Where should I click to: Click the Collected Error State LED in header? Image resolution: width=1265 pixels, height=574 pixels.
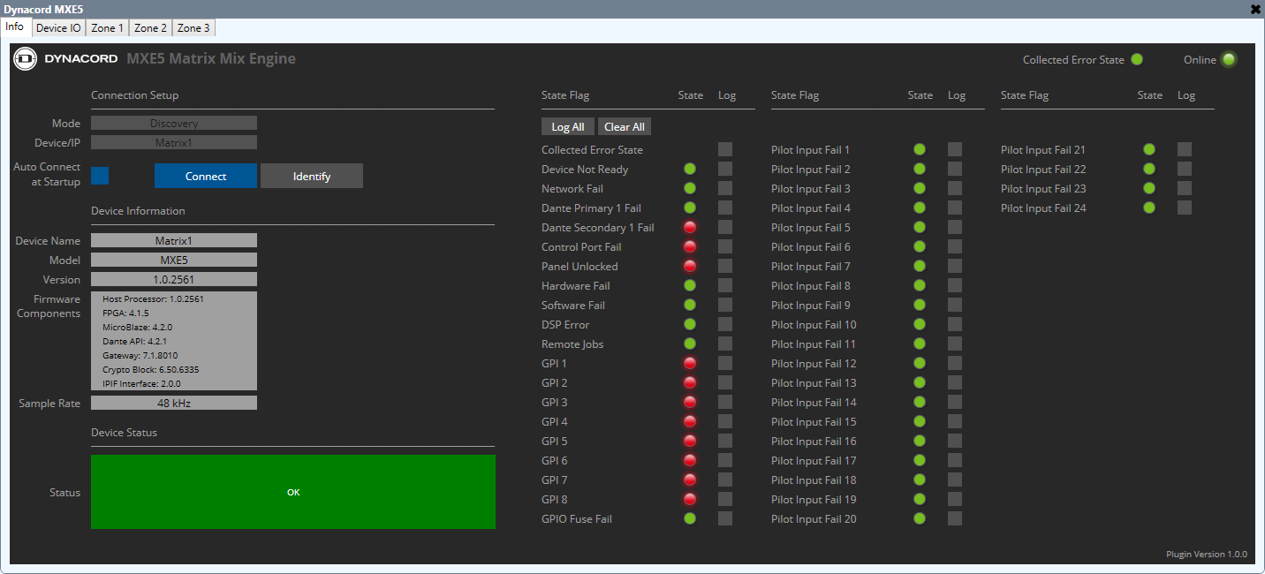1137,60
